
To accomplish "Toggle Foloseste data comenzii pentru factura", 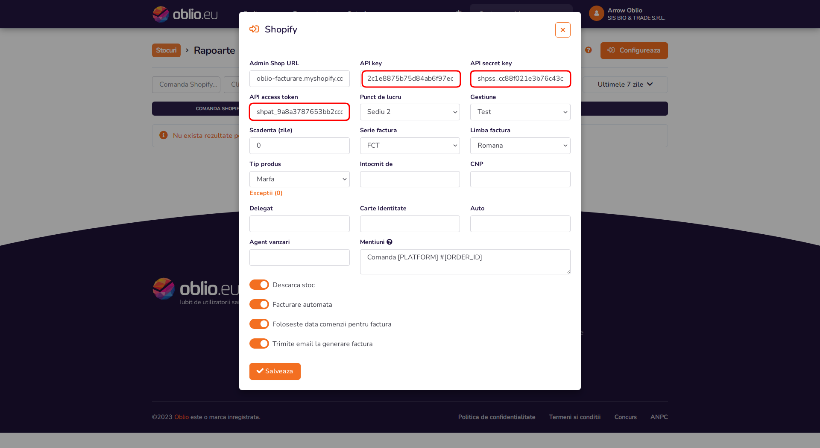I will 259,324.
